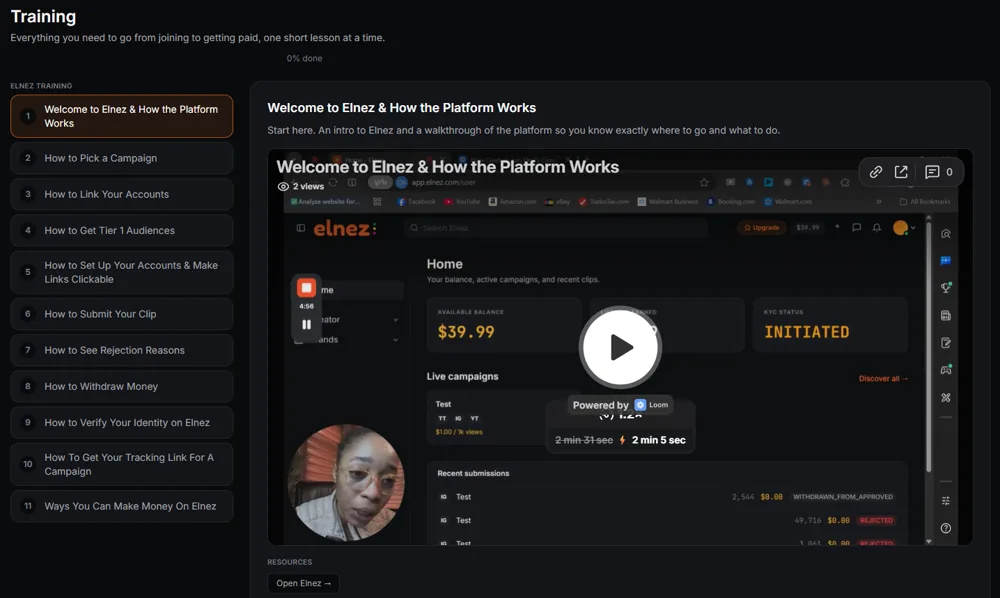The image size is (1000, 598).
Task: Open Ways You Can Make Money On Elnez
Action: 122,506
